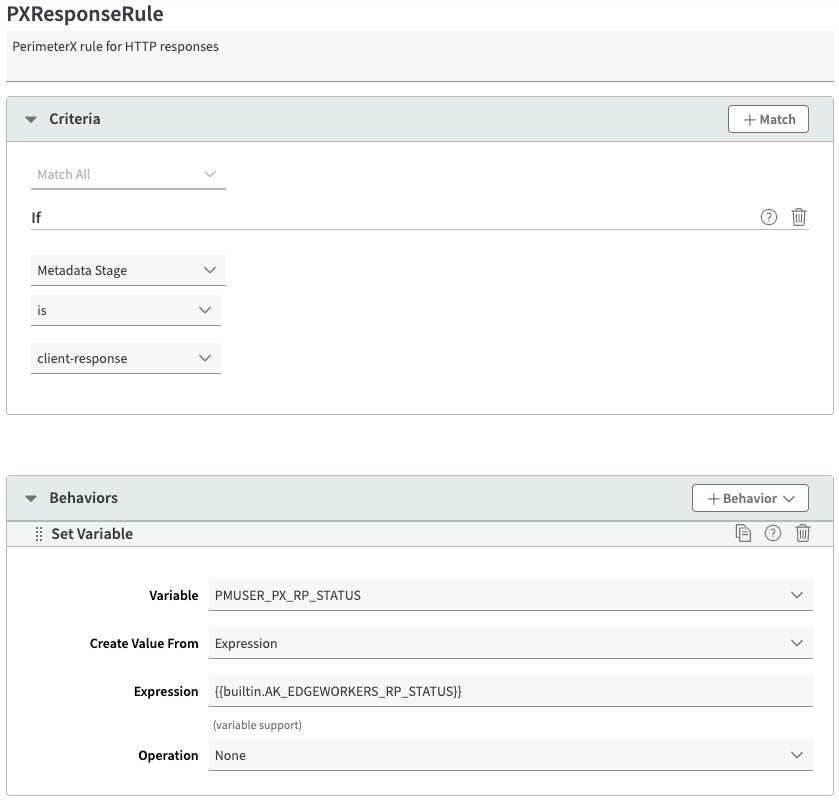Open help for Set Variable behavior
Viewport: 839px width, 803px height.
(773, 534)
